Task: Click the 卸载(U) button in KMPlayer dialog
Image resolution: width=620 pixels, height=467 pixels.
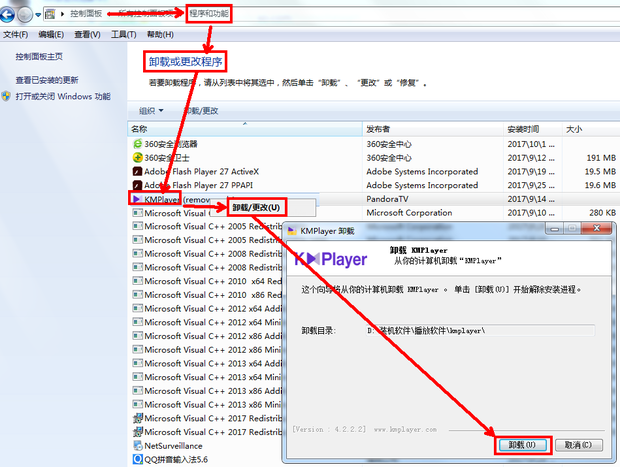Action: [522, 445]
